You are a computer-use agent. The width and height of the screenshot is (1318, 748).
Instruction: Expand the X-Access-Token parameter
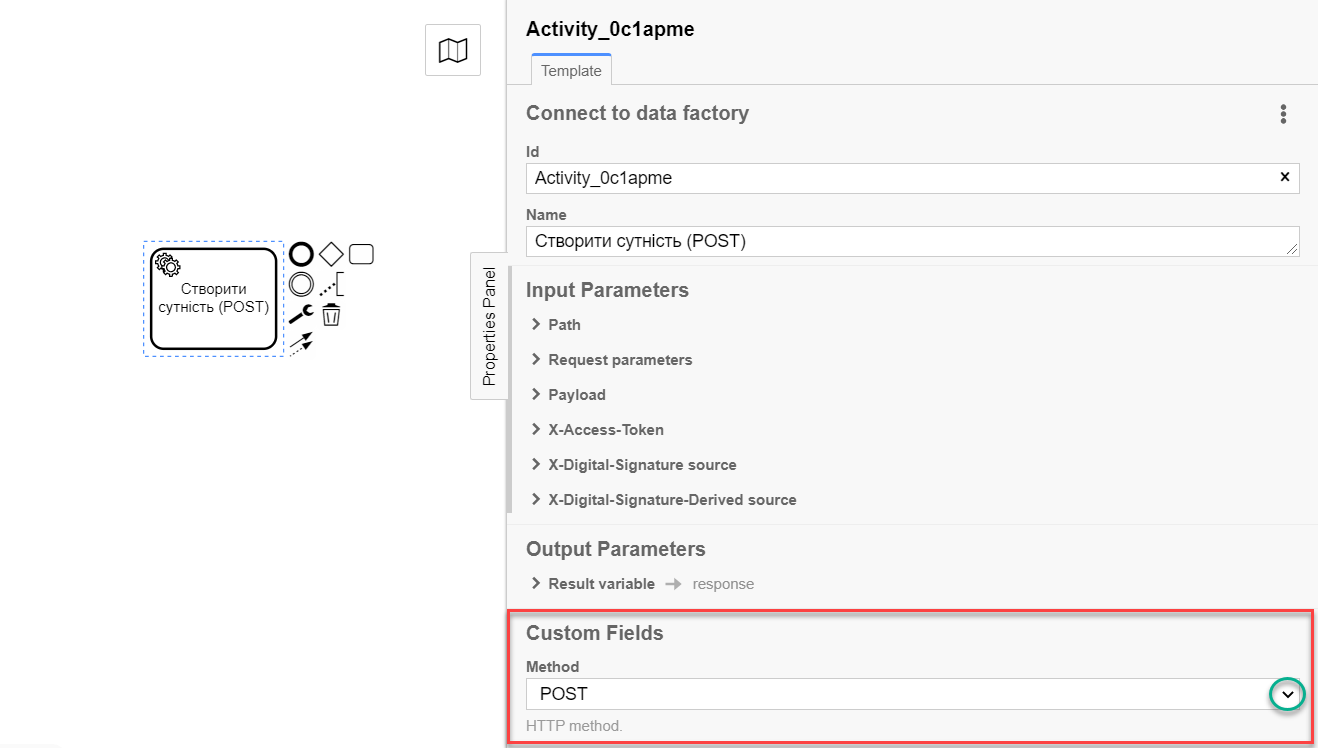click(597, 430)
